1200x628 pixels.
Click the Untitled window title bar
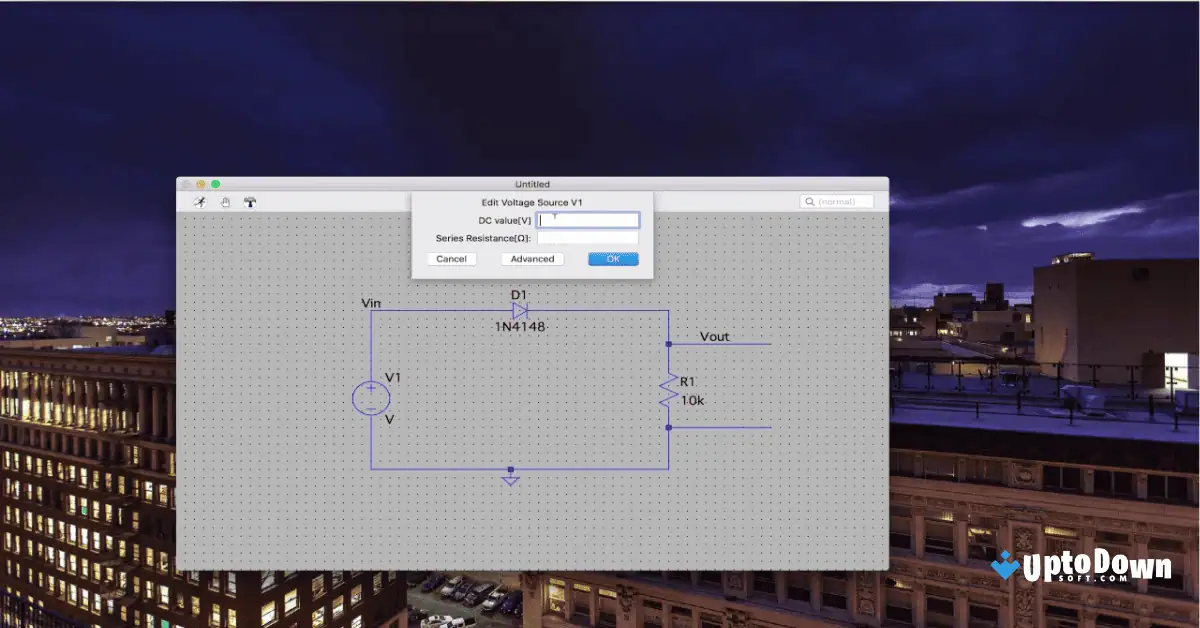pos(532,183)
